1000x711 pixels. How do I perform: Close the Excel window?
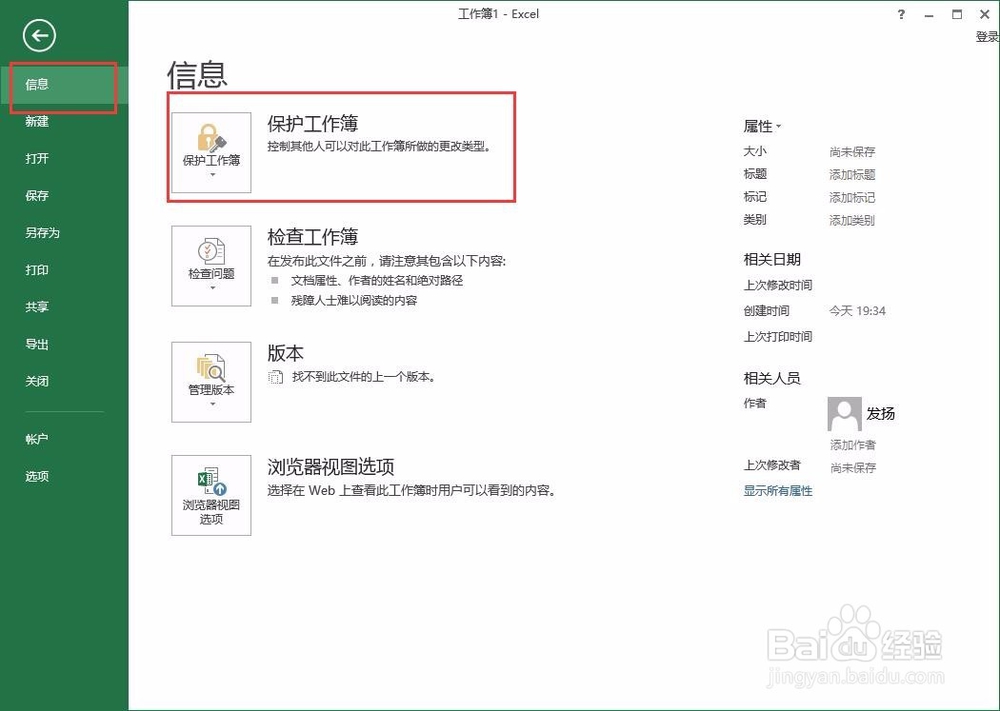point(985,15)
